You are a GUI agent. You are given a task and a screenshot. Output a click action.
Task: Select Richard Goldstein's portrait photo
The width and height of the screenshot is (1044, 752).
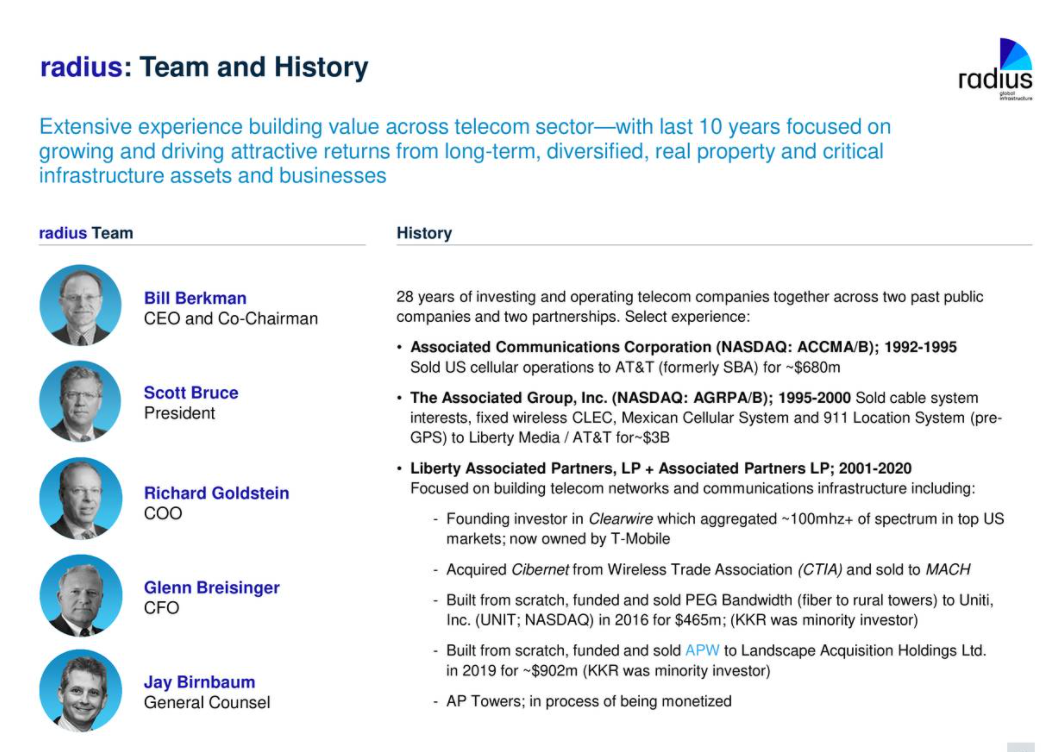(x=81, y=498)
